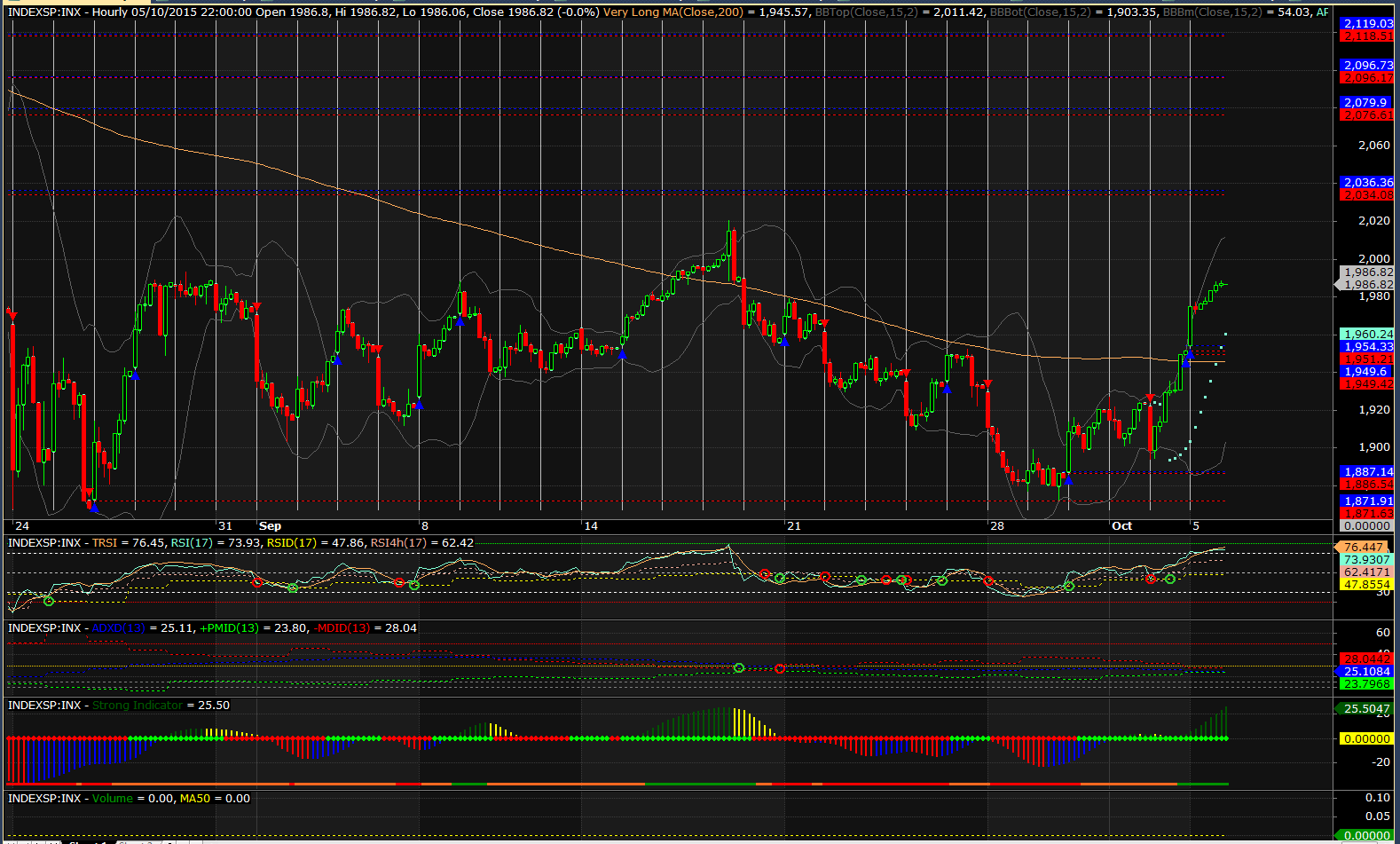The height and width of the screenshot is (844, 1400).
Task: Click the blue 2,096.73 price label
Action: (x=1367, y=66)
